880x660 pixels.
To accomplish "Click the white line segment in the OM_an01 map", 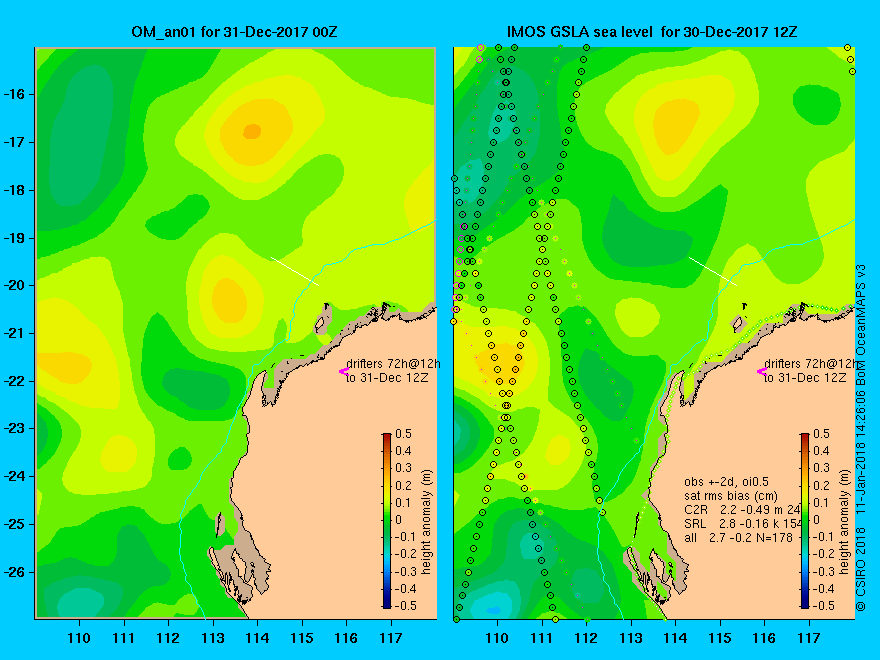I will [295, 271].
